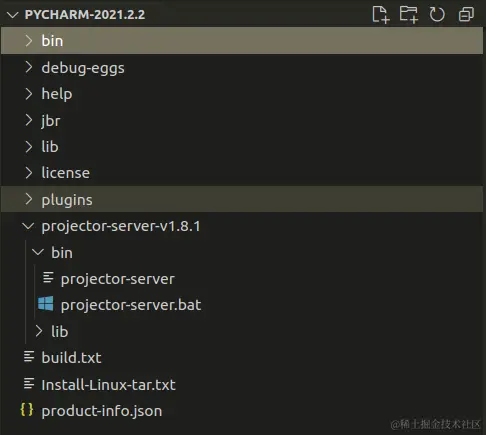This screenshot has height=435, width=486.
Task: Select the jbr folder name
Action: click(x=51, y=121)
